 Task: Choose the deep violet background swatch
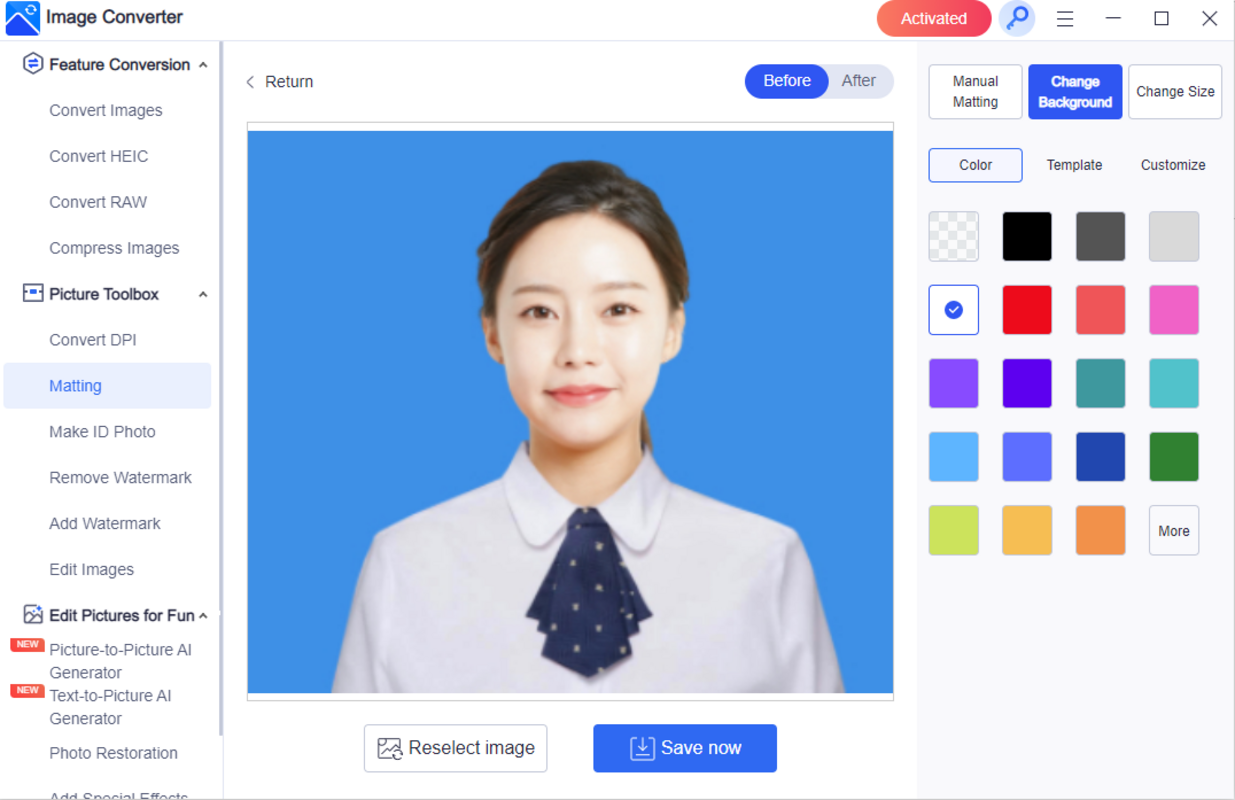[1027, 383]
